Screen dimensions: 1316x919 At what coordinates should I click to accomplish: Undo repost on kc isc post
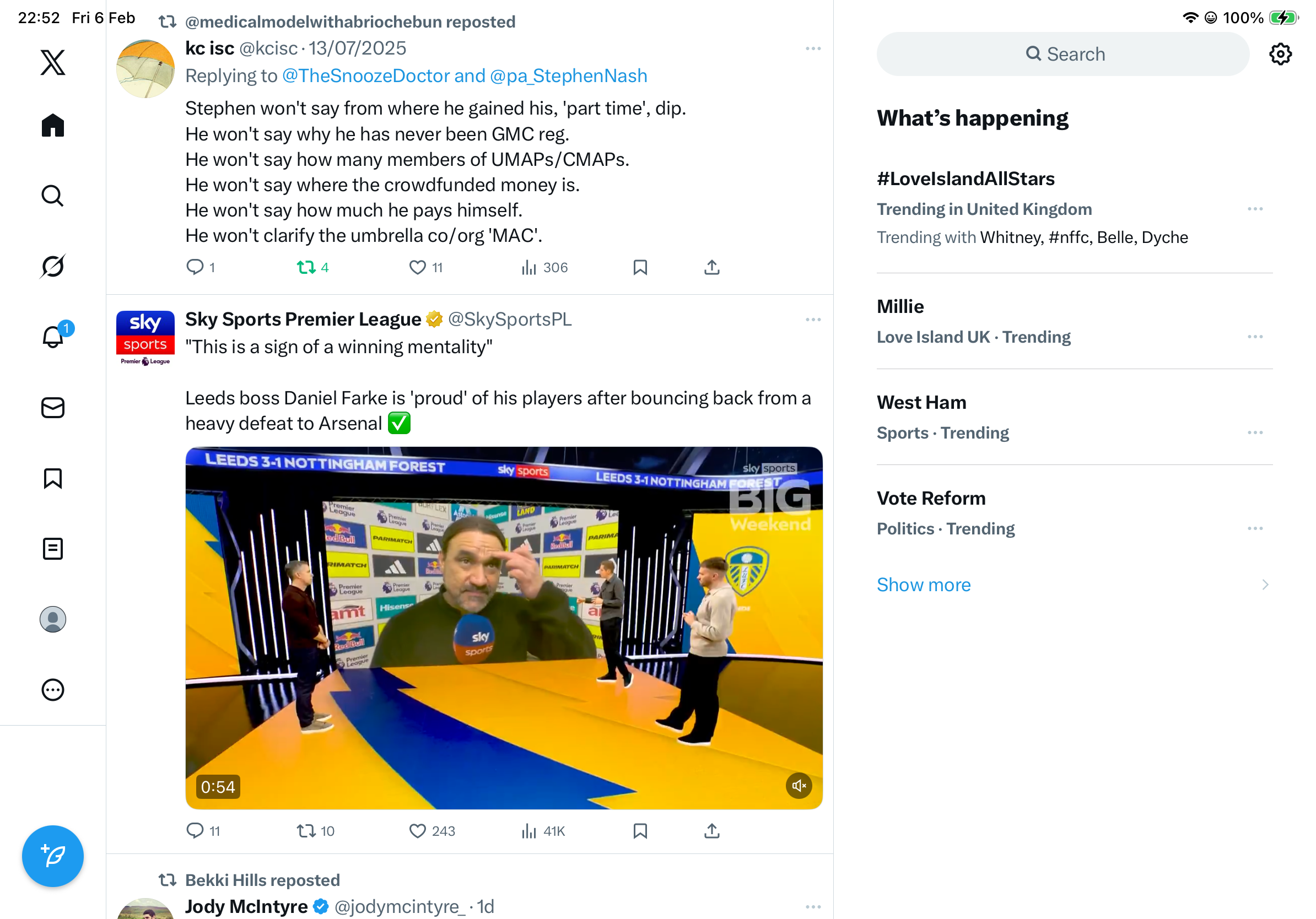(x=306, y=267)
